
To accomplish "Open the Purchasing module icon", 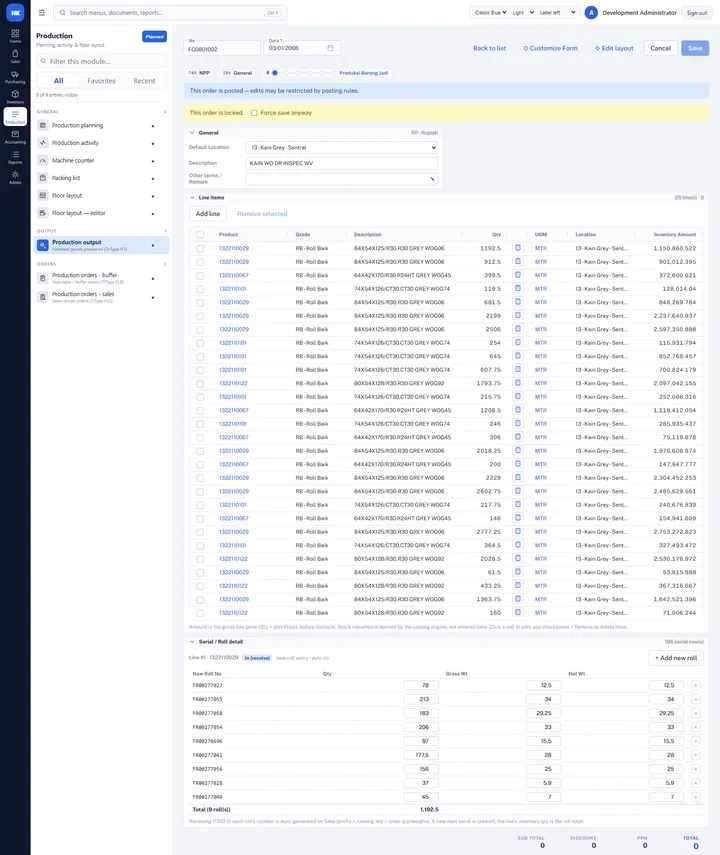I will pos(15,76).
